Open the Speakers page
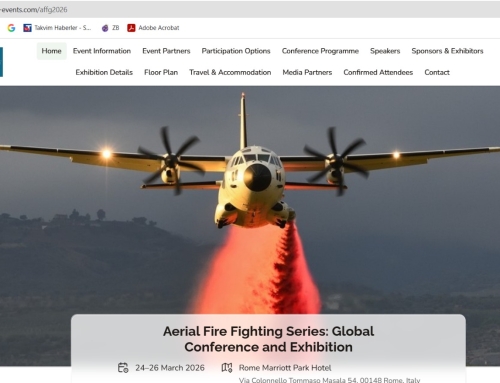Viewport: 500px width, 383px height. (385, 51)
